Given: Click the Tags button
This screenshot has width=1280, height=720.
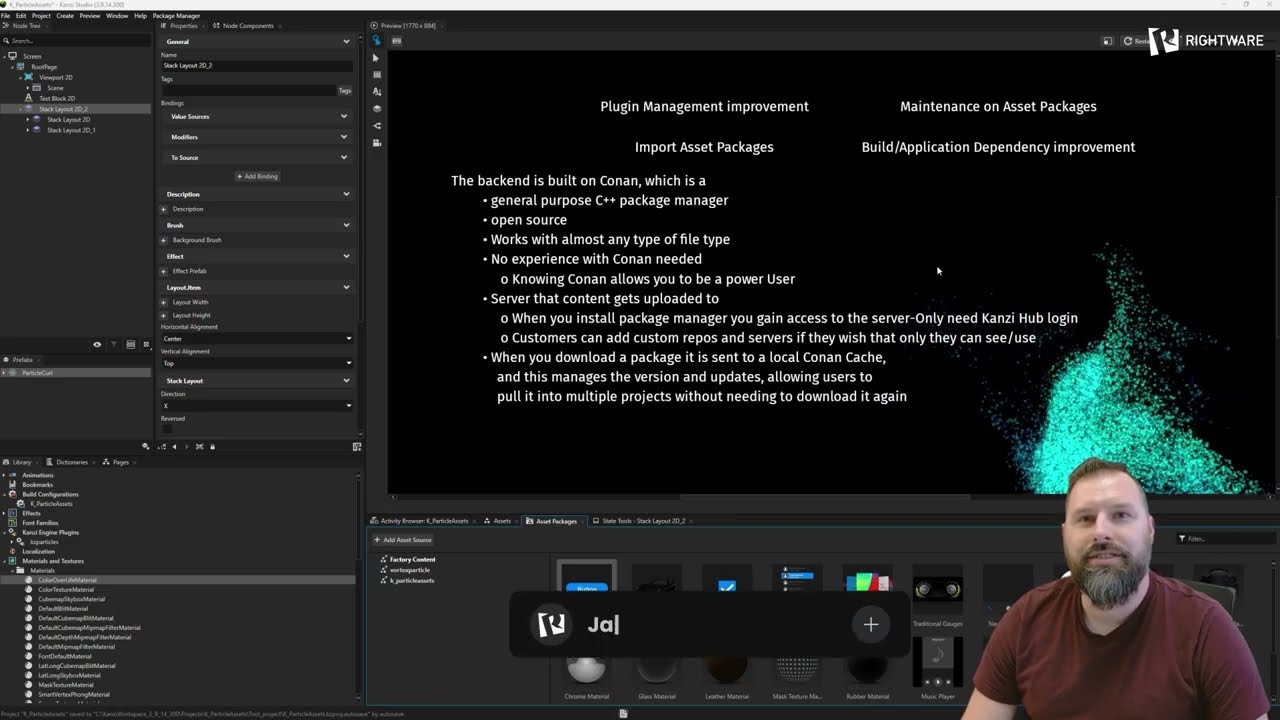Looking at the screenshot, I should click(x=345, y=91).
